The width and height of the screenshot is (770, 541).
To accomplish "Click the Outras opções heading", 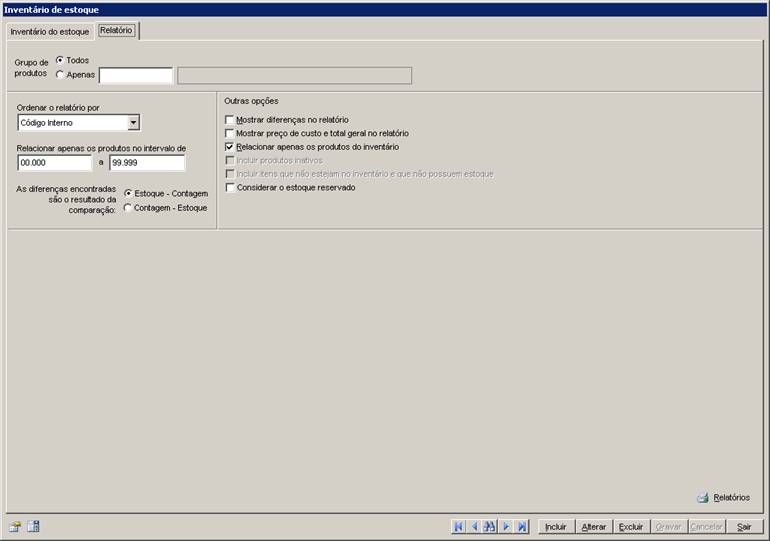I will 251,101.
